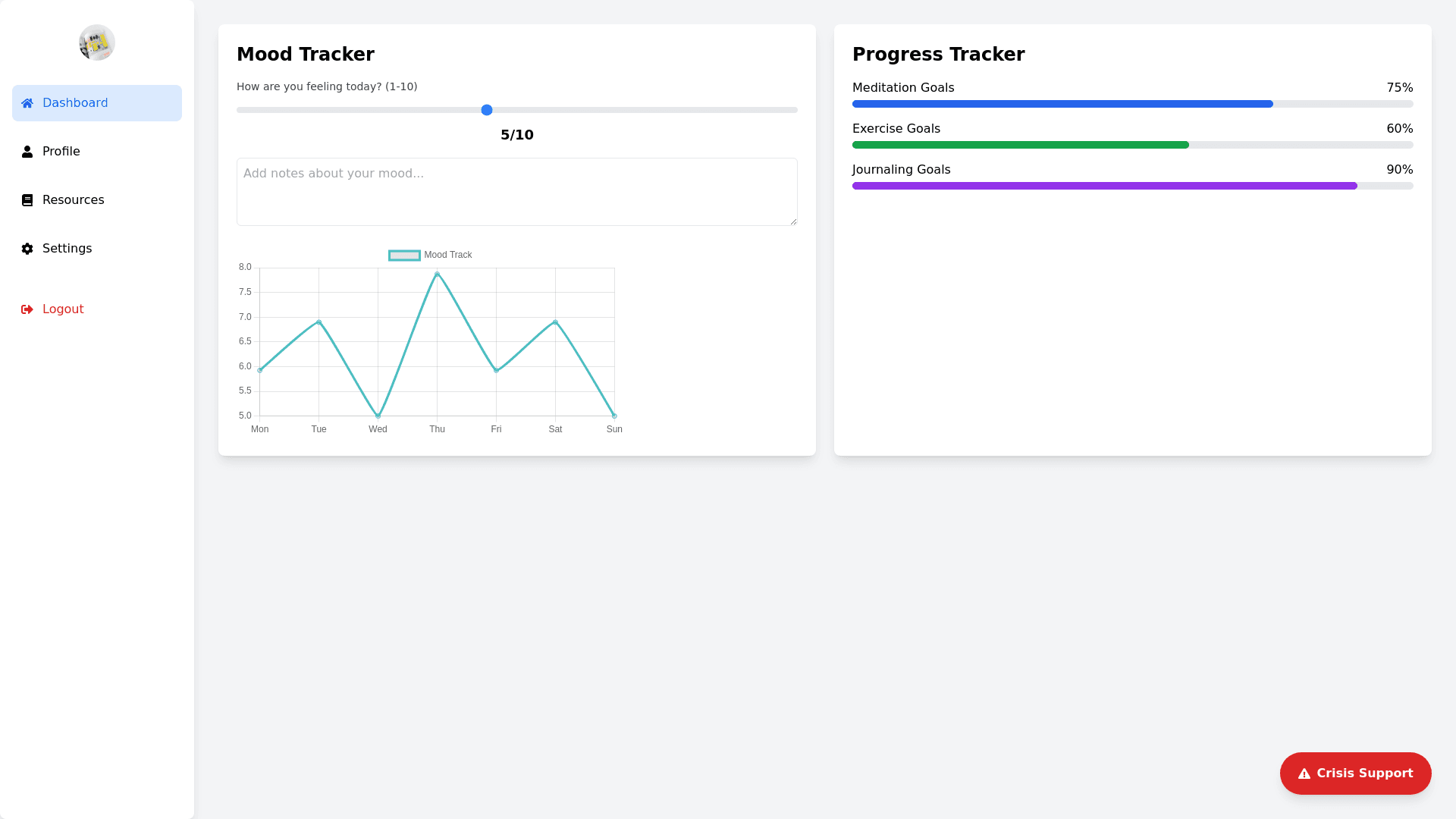Click the Meditation Goals progress bar
The height and width of the screenshot is (819, 1456).
pyautogui.click(x=1133, y=104)
